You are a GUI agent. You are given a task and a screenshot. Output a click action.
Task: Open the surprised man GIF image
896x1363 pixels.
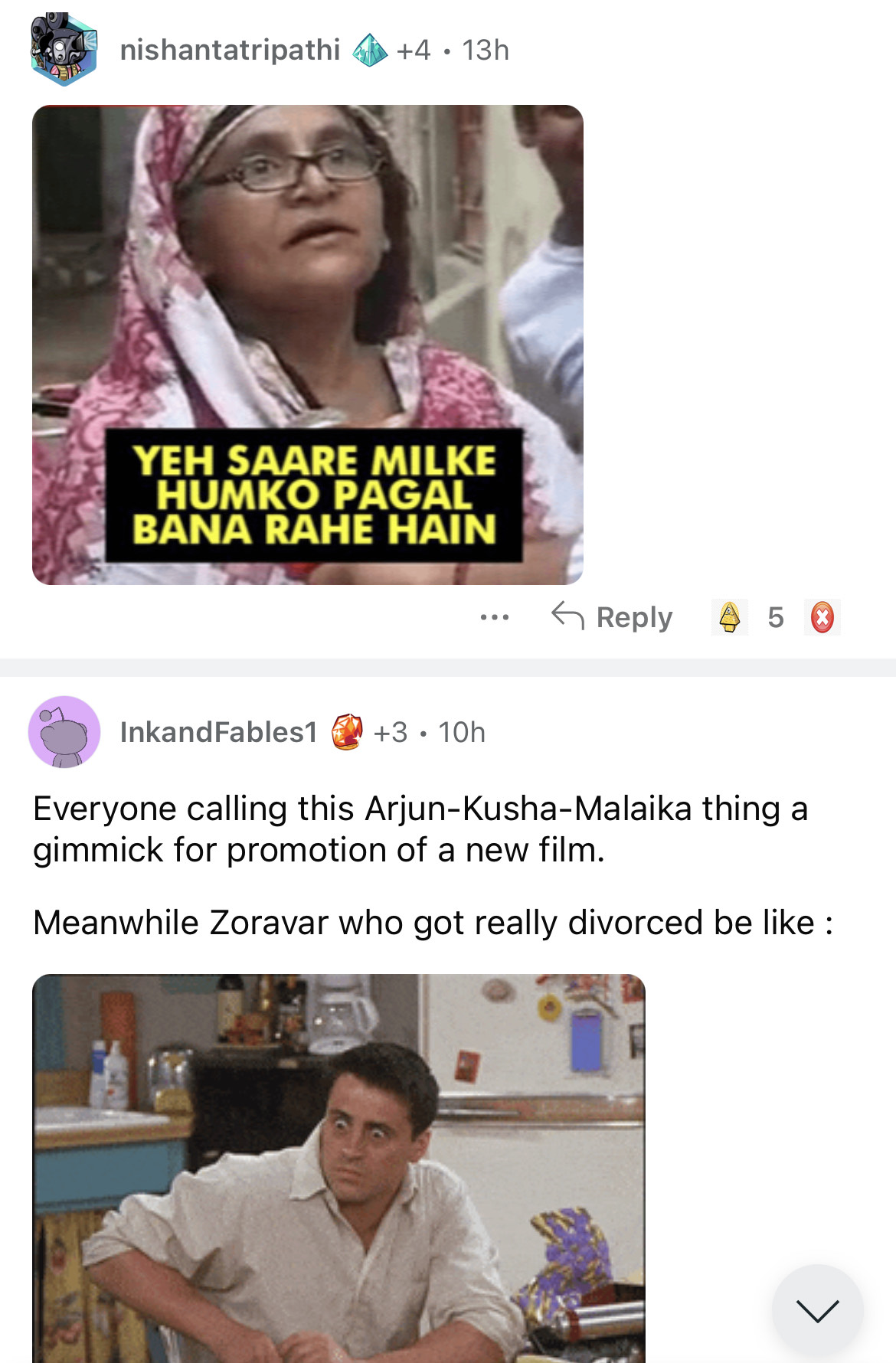click(x=338, y=1169)
